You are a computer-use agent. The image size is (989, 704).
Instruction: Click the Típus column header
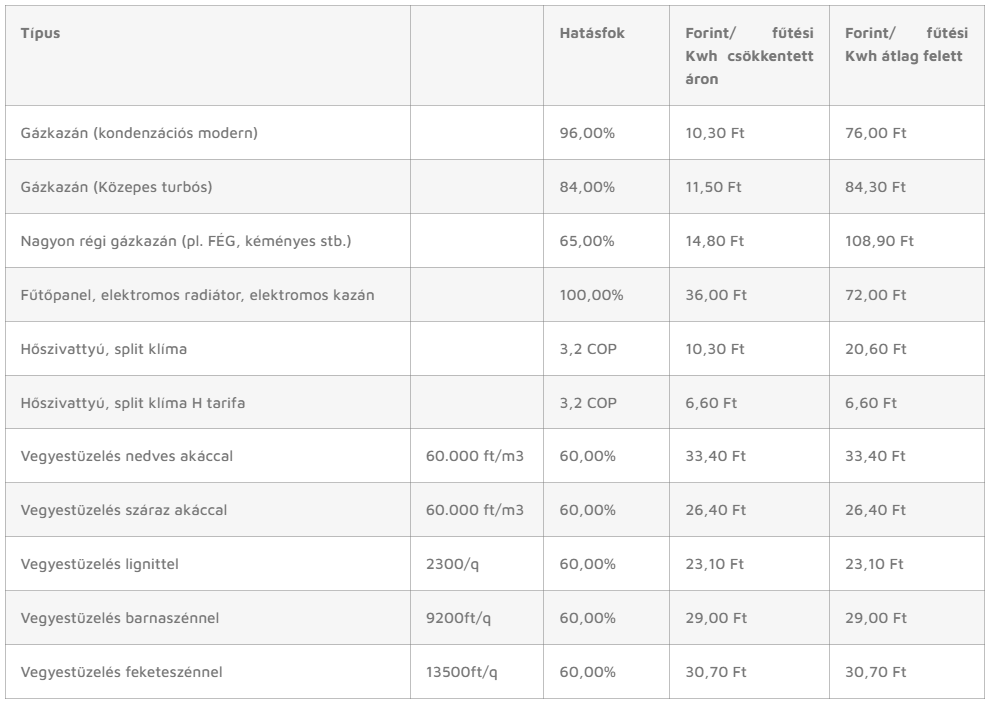pyautogui.click(x=40, y=33)
